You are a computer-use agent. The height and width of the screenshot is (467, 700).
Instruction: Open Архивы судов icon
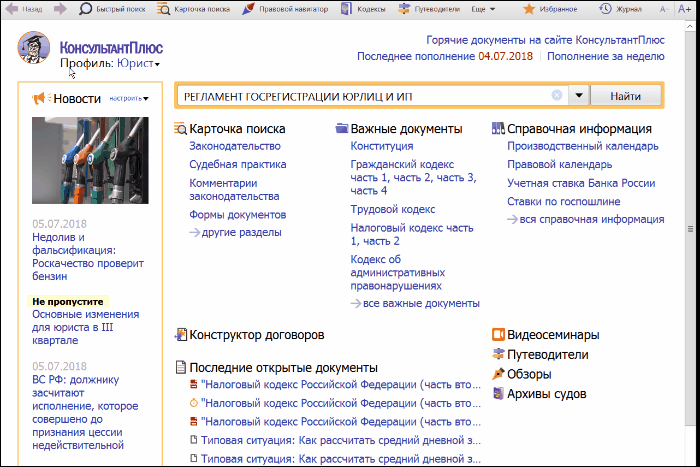(x=498, y=393)
